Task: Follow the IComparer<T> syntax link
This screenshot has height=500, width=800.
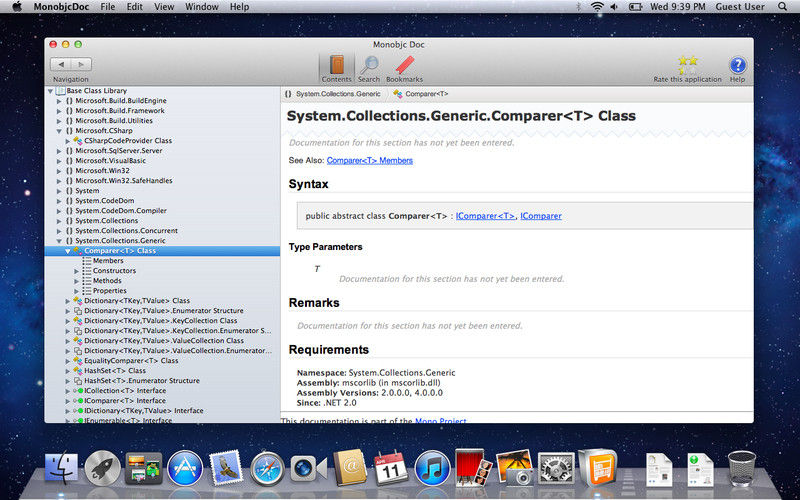Action: click(x=485, y=216)
